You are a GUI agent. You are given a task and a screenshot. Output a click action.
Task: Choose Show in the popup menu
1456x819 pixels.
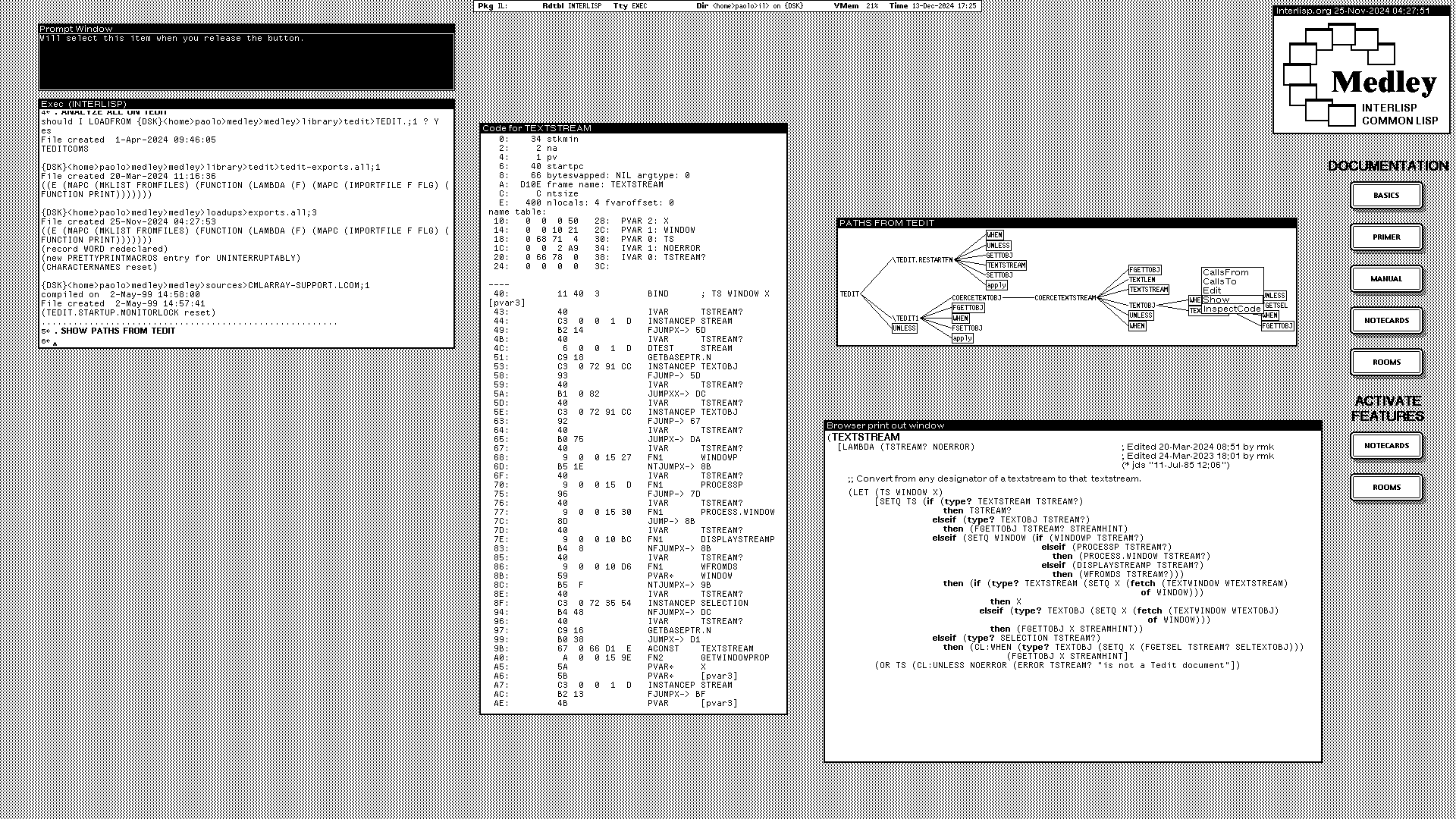click(1232, 300)
